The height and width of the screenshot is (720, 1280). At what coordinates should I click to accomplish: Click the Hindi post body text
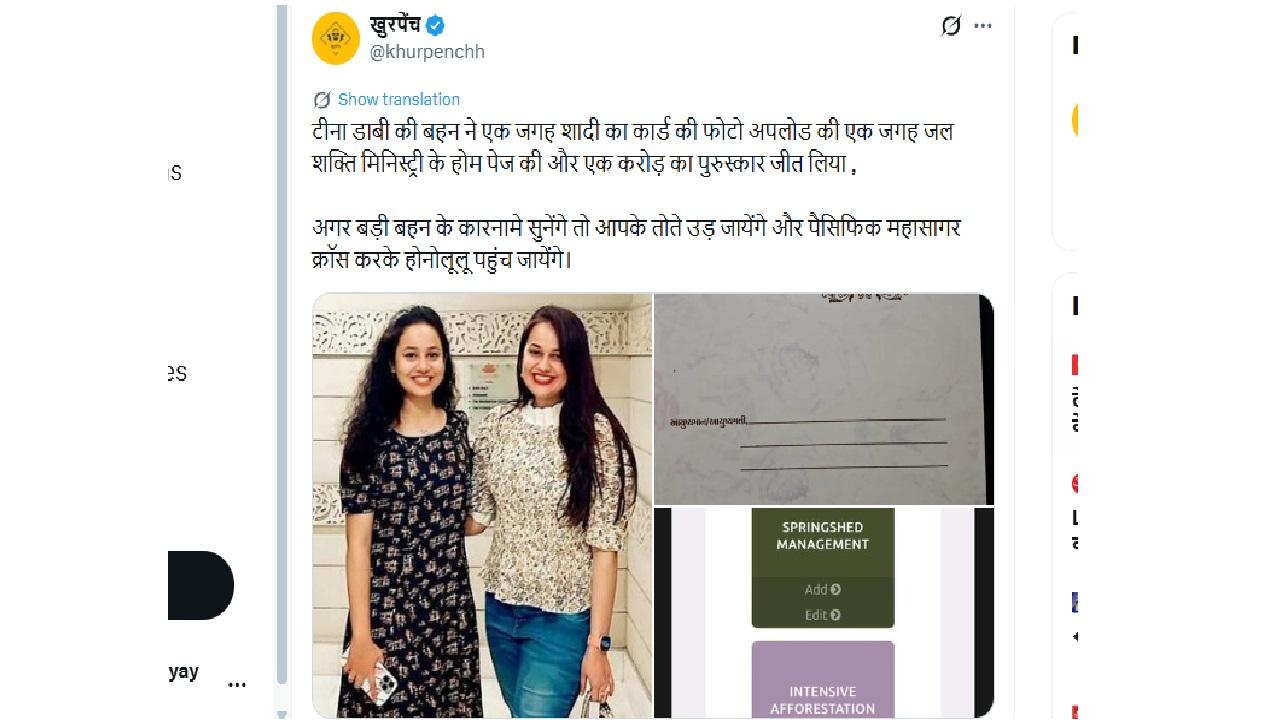coord(637,194)
